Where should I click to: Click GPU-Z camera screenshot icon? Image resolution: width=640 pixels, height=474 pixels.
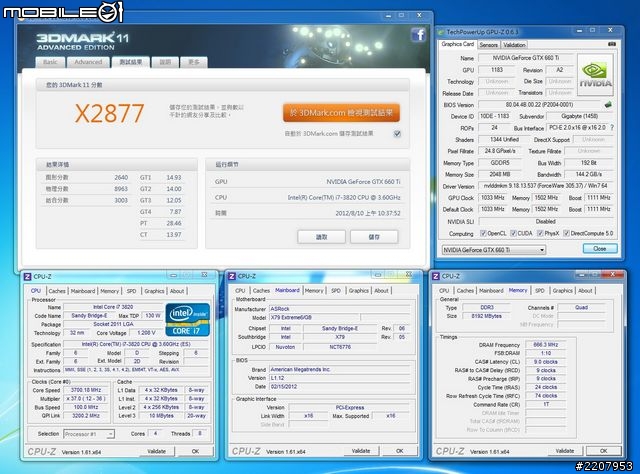pyautogui.click(x=611, y=44)
